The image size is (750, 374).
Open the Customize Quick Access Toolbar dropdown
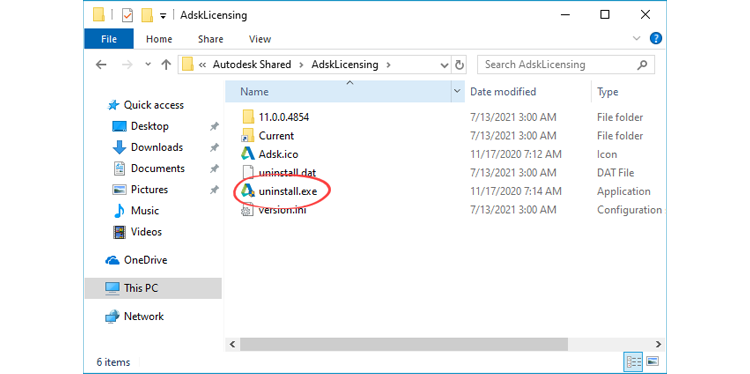163,16
